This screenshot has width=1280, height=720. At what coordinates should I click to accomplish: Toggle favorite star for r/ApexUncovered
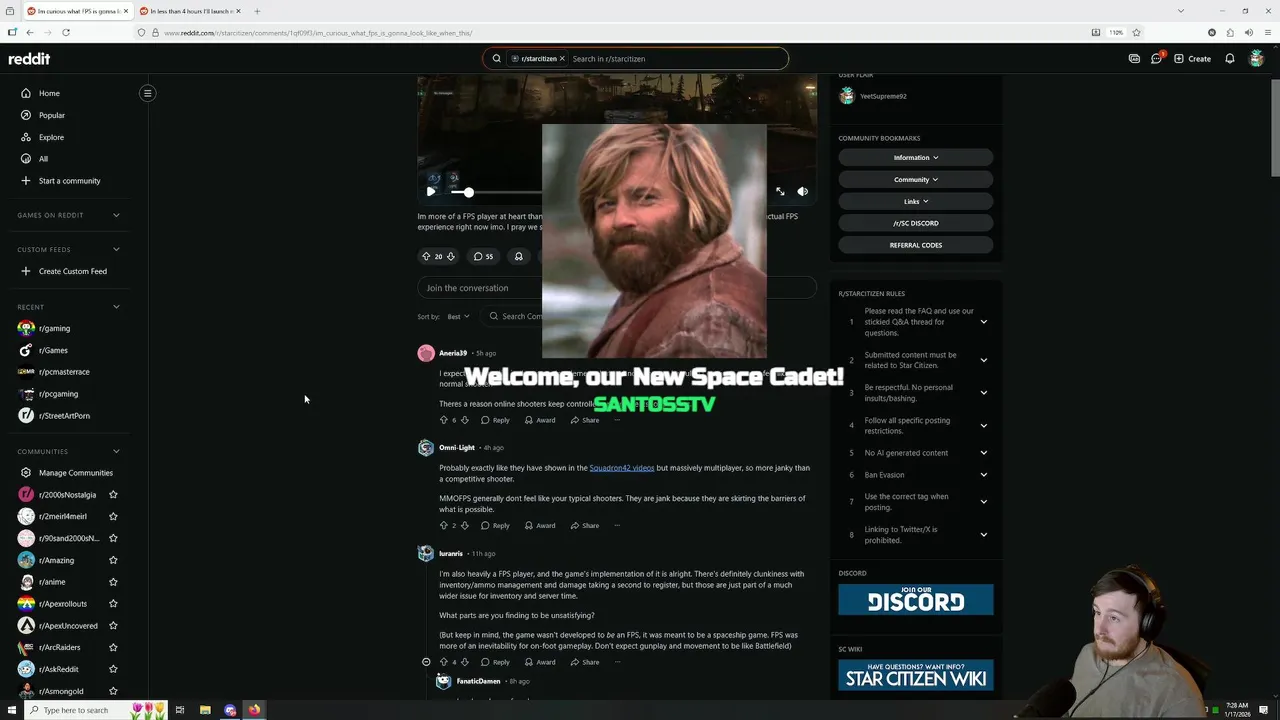(x=113, y=626)
